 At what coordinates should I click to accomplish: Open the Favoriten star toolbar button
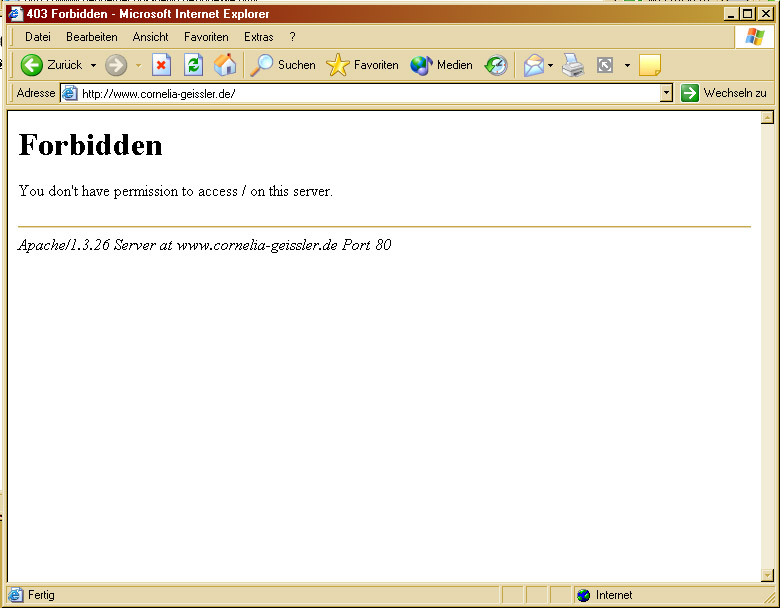[363, 65]
